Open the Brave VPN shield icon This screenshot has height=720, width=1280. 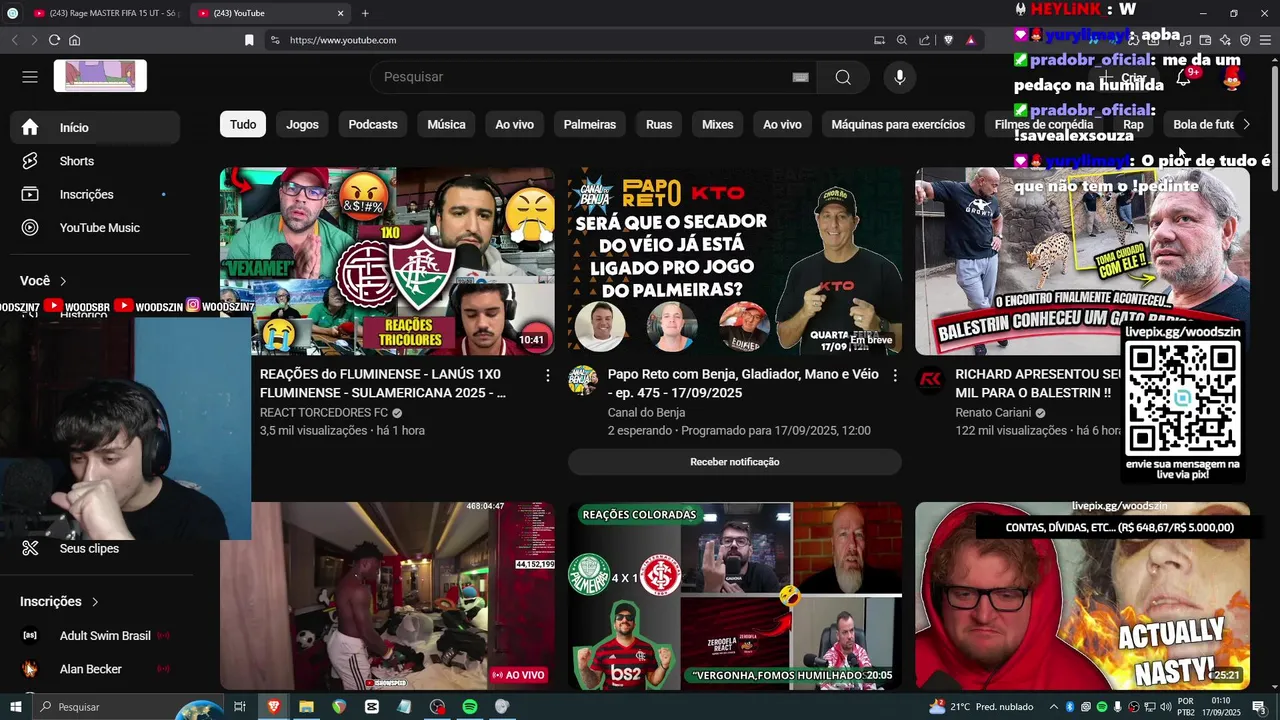click(1245, 40)
